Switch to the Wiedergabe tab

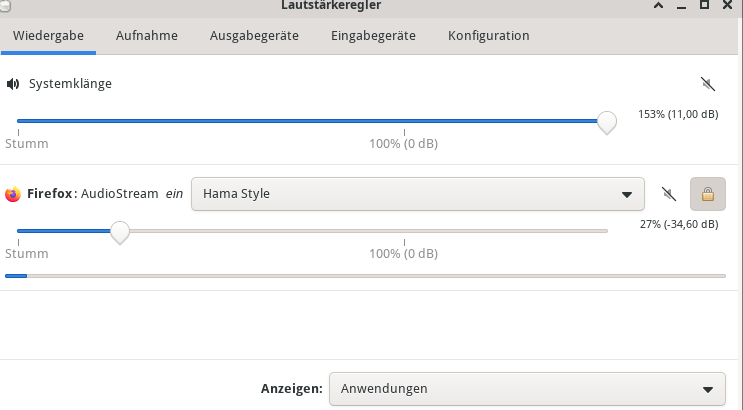click(48, 36)
